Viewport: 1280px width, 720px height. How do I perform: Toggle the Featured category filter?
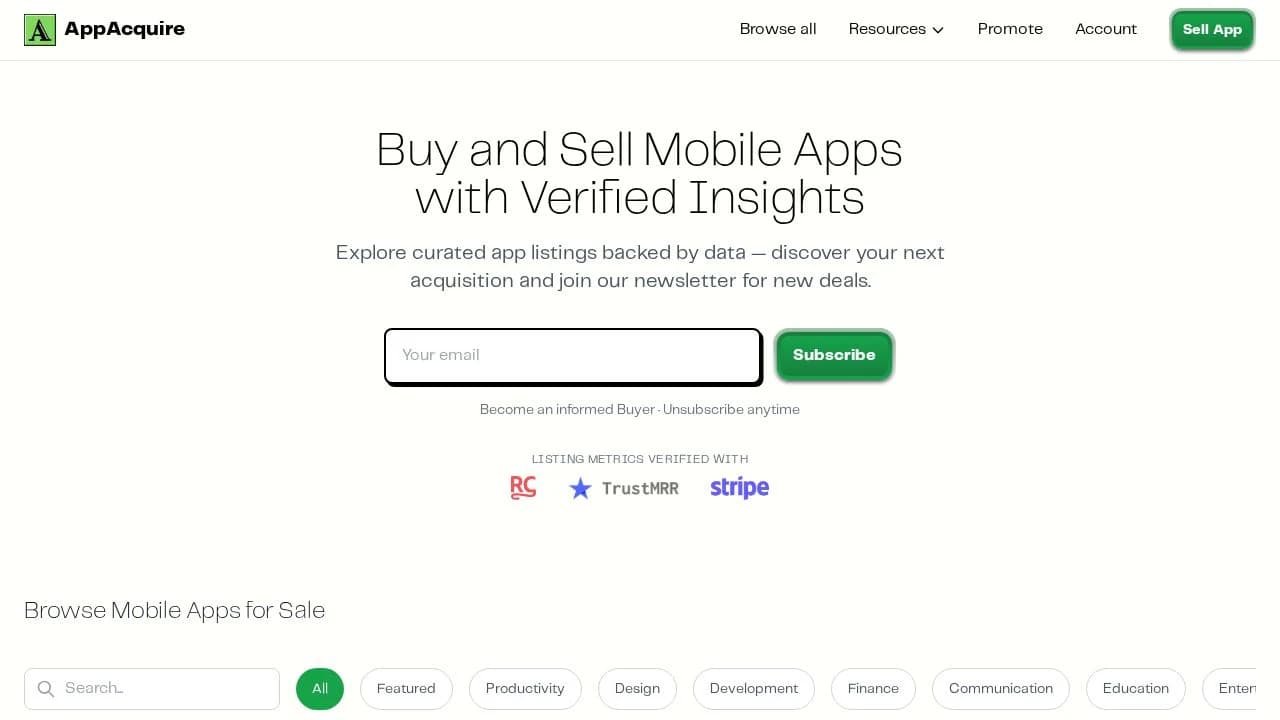pyautogui.click(x=406, y=688)
